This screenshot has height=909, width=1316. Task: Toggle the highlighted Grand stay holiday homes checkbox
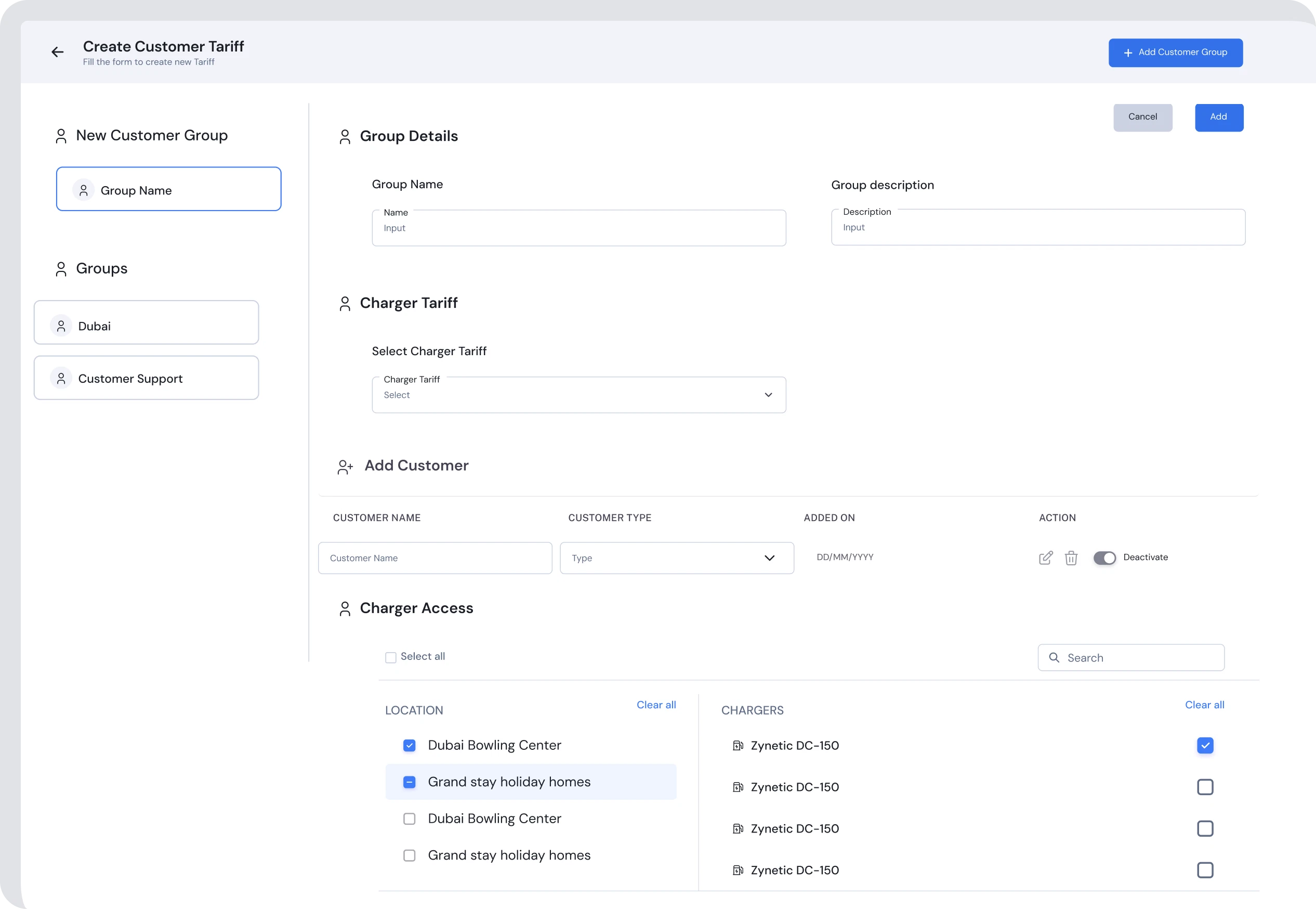point(409,782)
